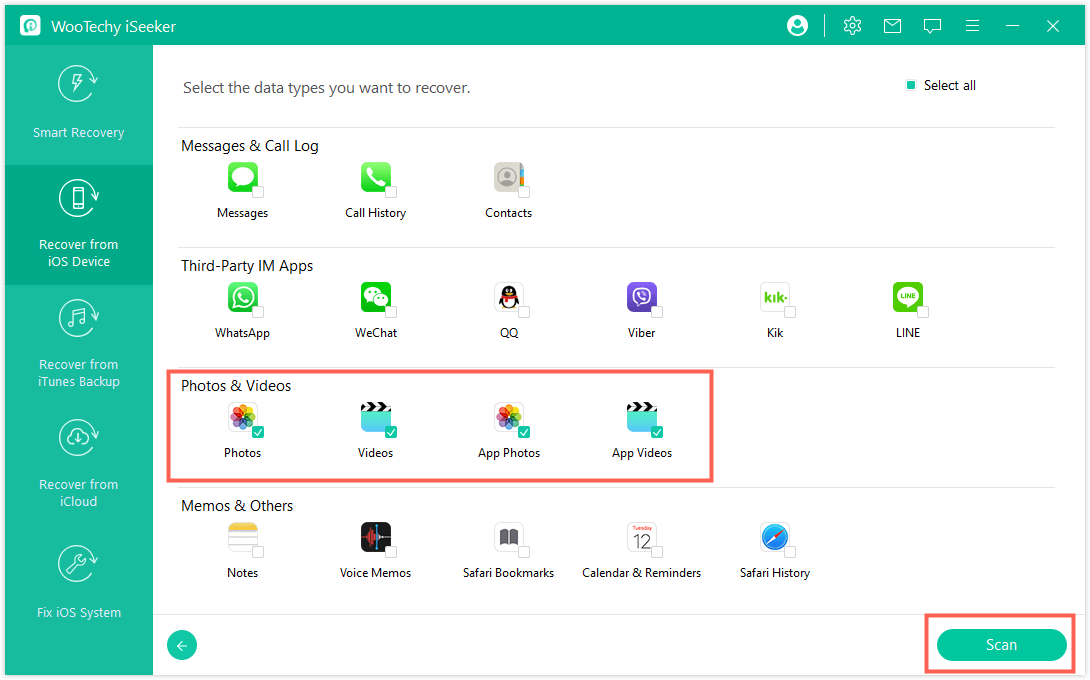Enable the Select all checkbox
Screen dimensions: 1090x680
pyautogui.click(x=911, y=85)
